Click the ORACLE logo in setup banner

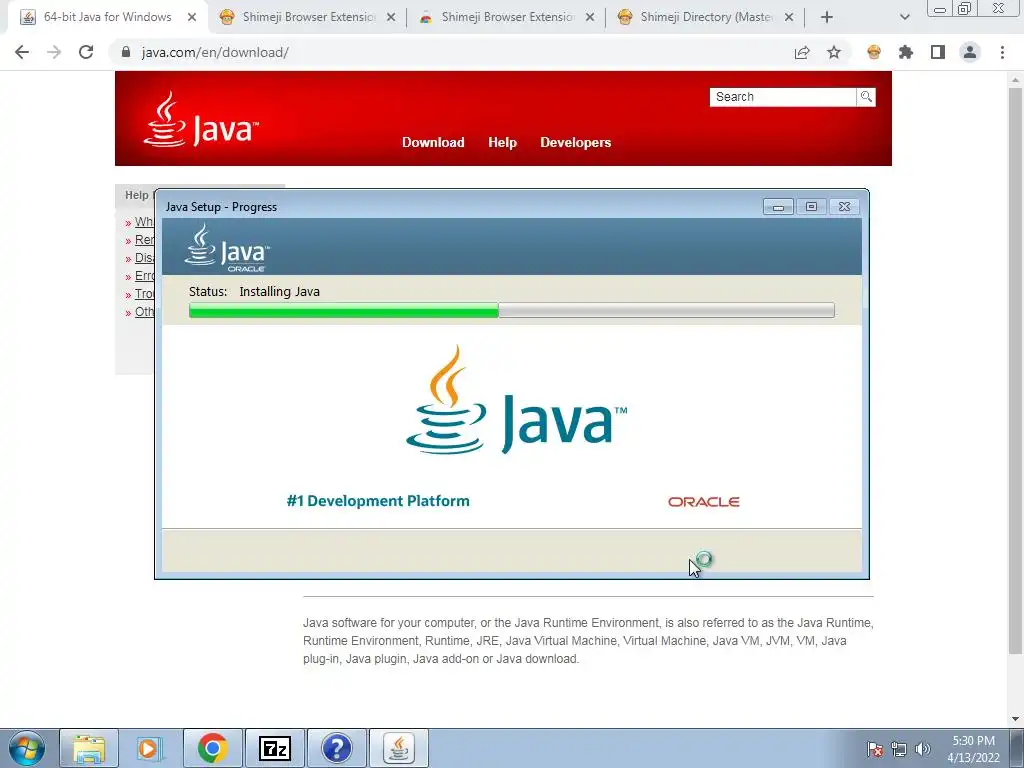pyautogui.click(x=703, y=502)
